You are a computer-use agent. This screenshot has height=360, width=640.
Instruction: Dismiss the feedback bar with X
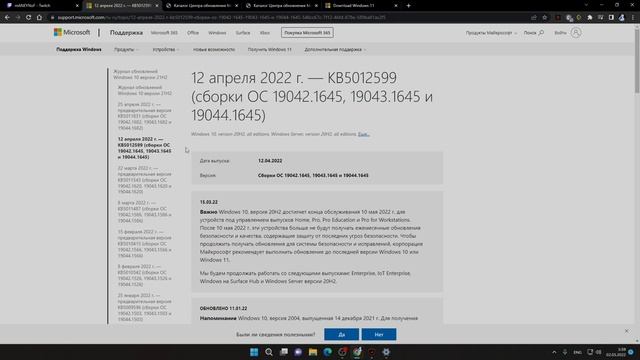coord(627,331)
